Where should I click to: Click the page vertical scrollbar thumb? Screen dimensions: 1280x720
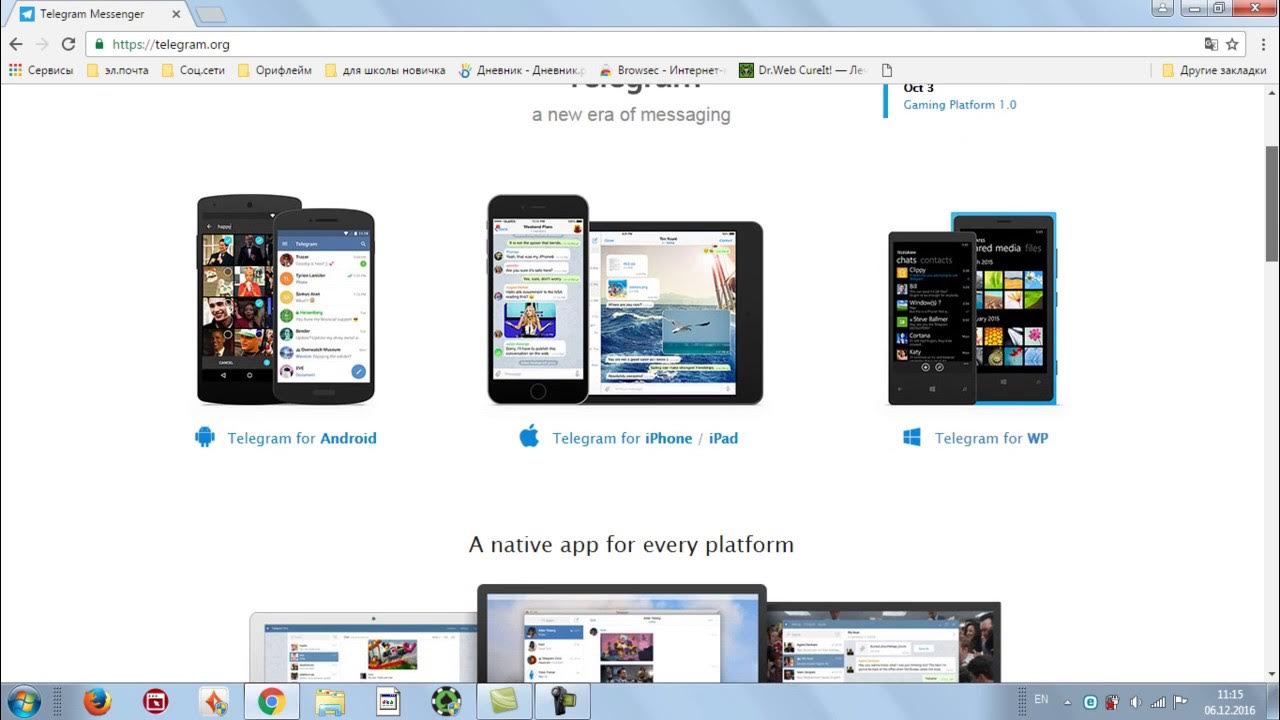(1272, 202)
